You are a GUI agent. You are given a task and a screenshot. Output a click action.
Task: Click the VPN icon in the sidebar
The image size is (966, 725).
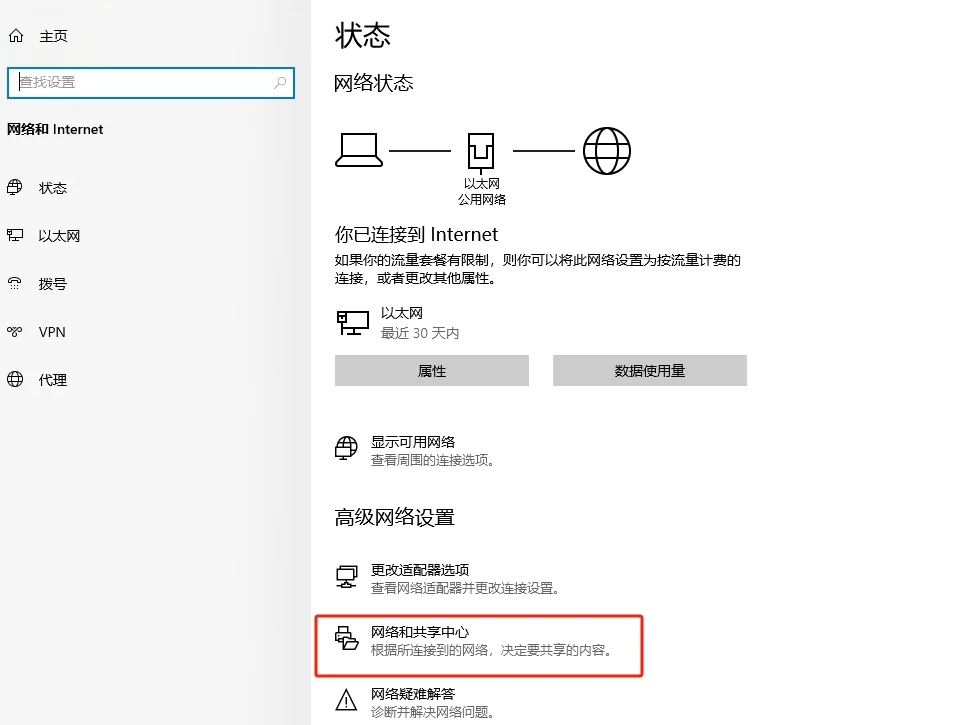[x=15, y=331]
